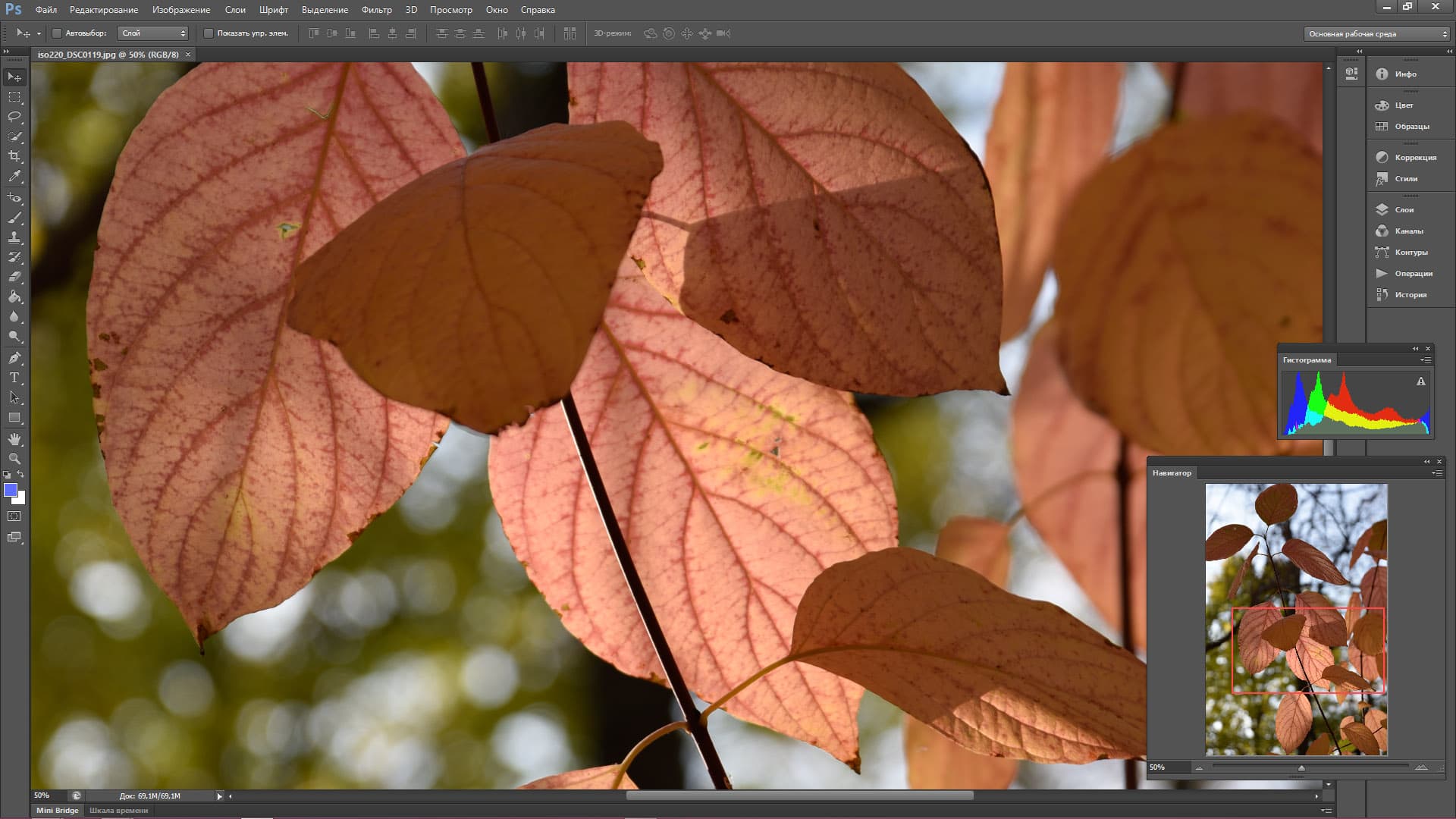Viewport: 1456px width, 819px height.
Task: Select the Pen tool
Action: [x=14, y=358]
